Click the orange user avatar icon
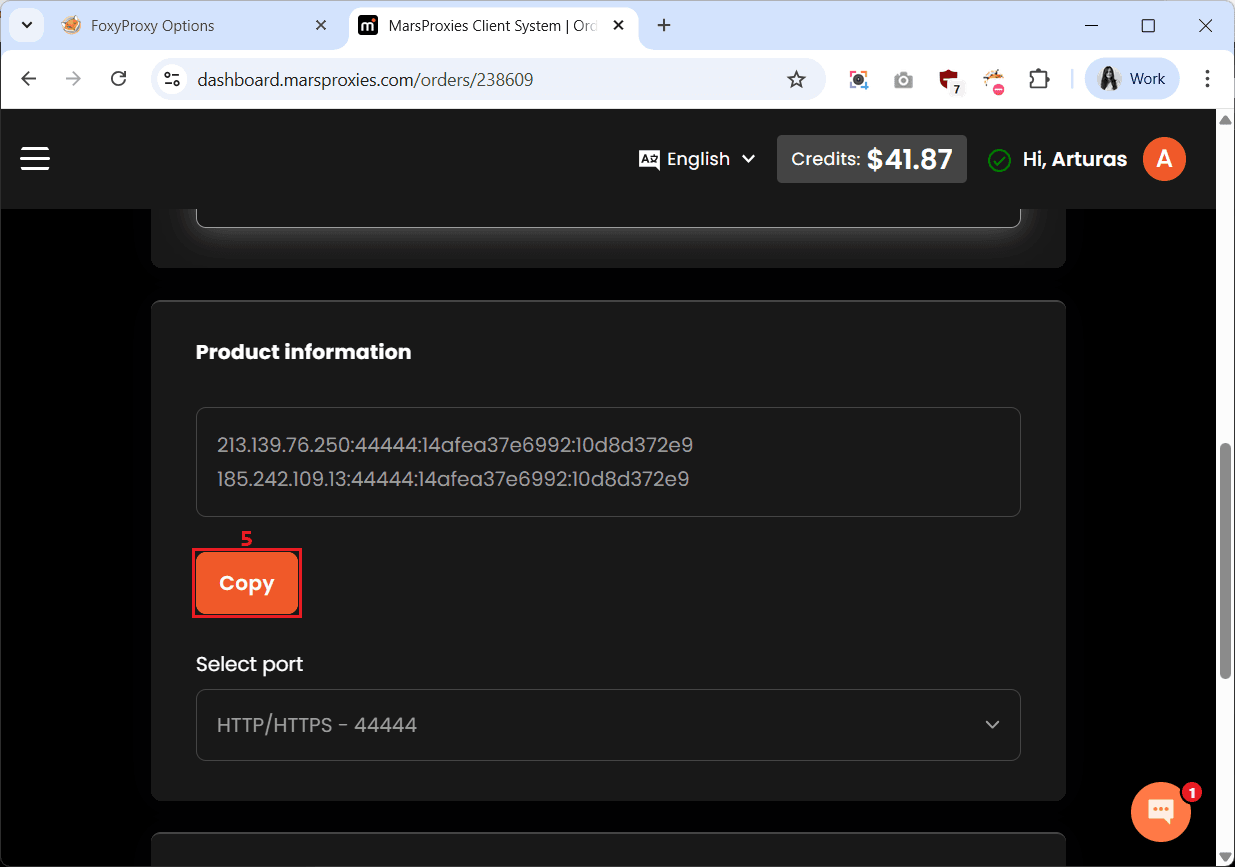This screenshot has width=1235, height=867. pos(1164,159)
